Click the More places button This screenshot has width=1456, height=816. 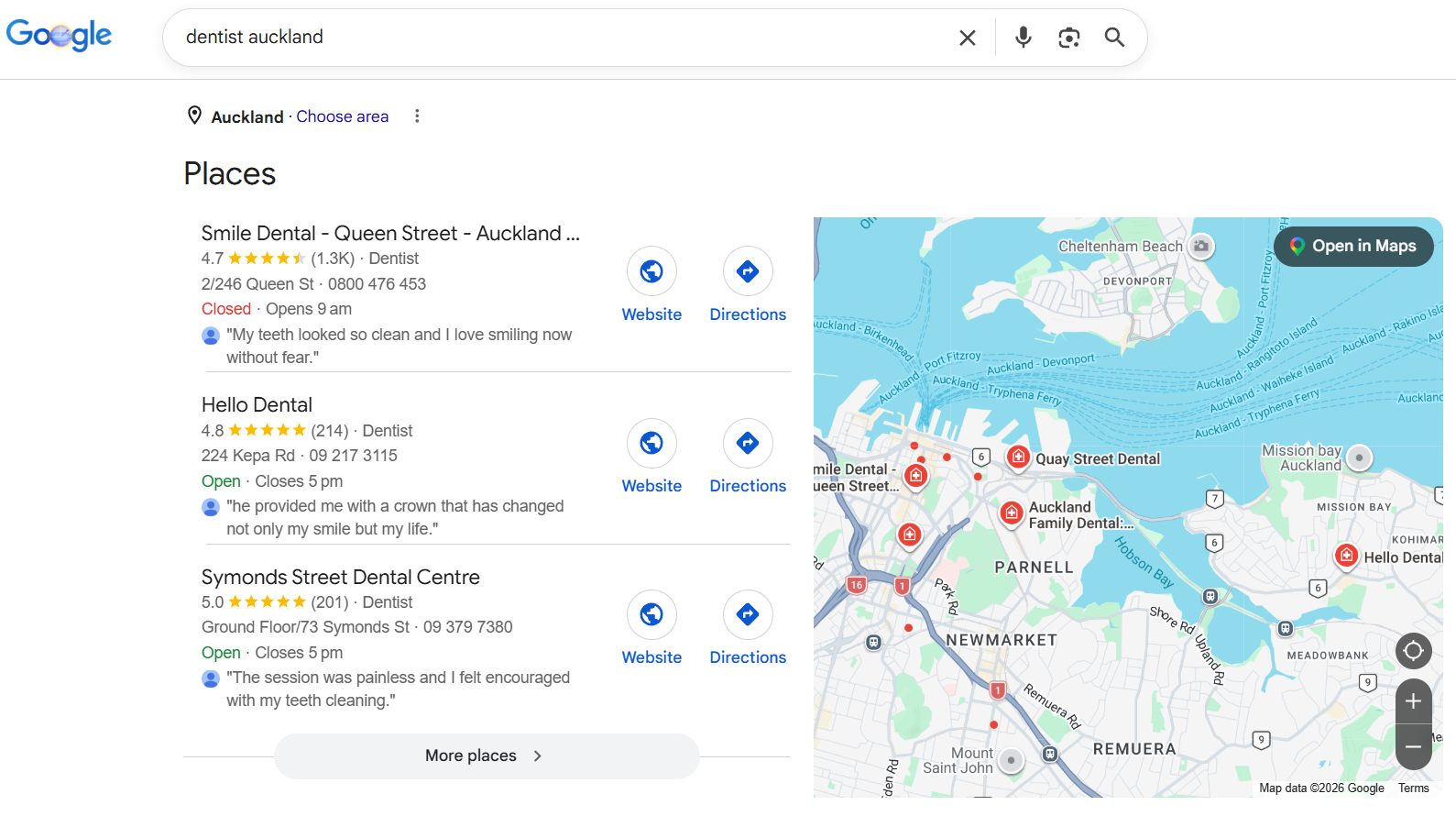(487, 755)
